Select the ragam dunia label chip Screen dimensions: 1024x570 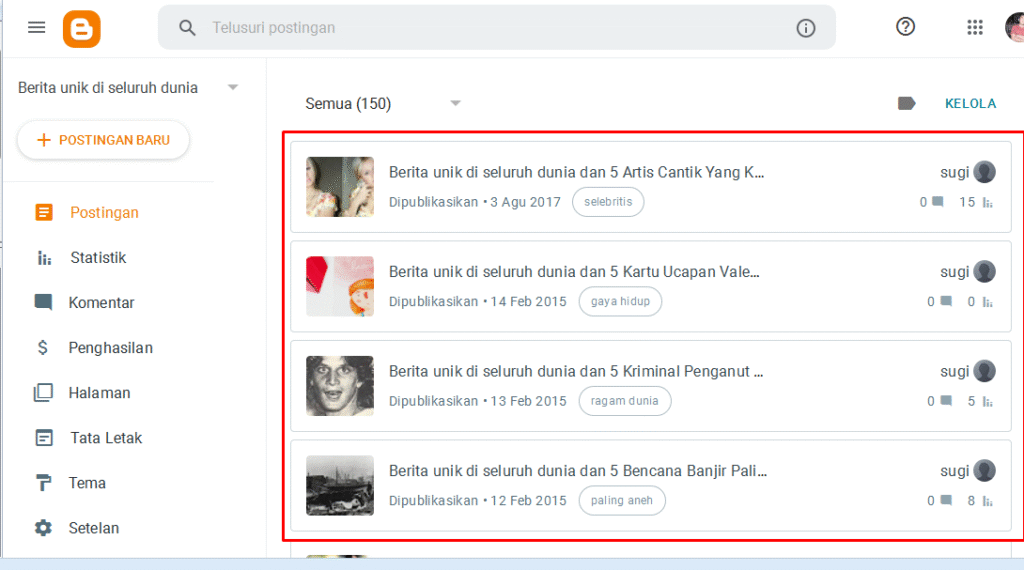pyautogui.click(x=624, y=401)
